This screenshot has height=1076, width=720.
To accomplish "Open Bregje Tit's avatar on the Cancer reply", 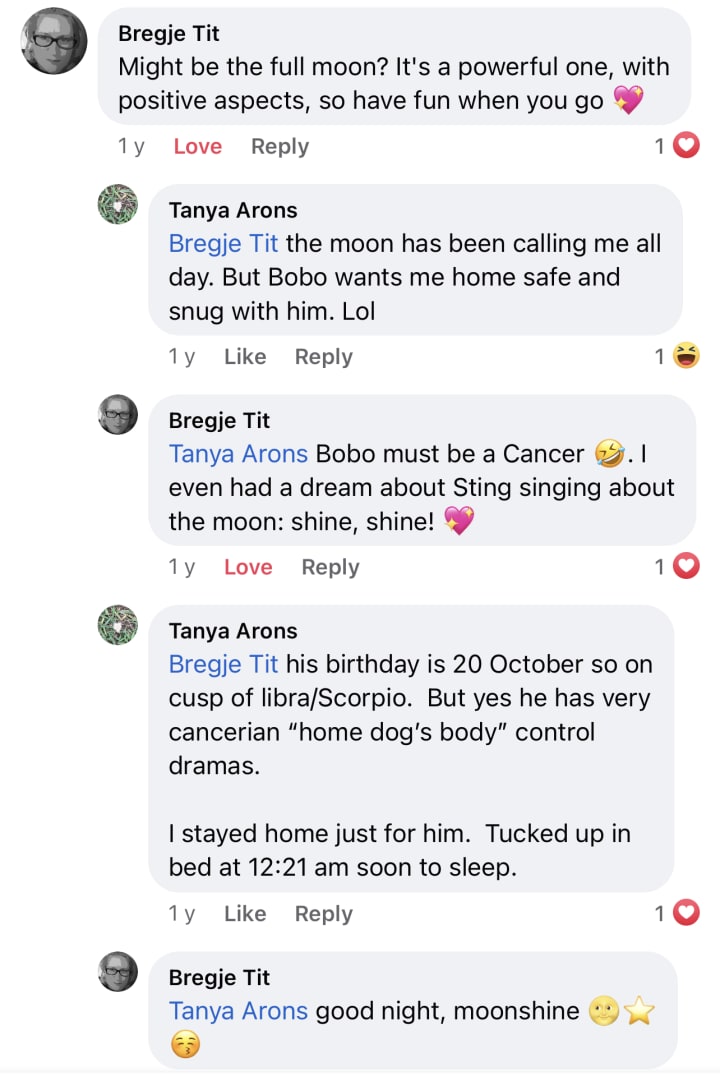I will click(117, 415).
